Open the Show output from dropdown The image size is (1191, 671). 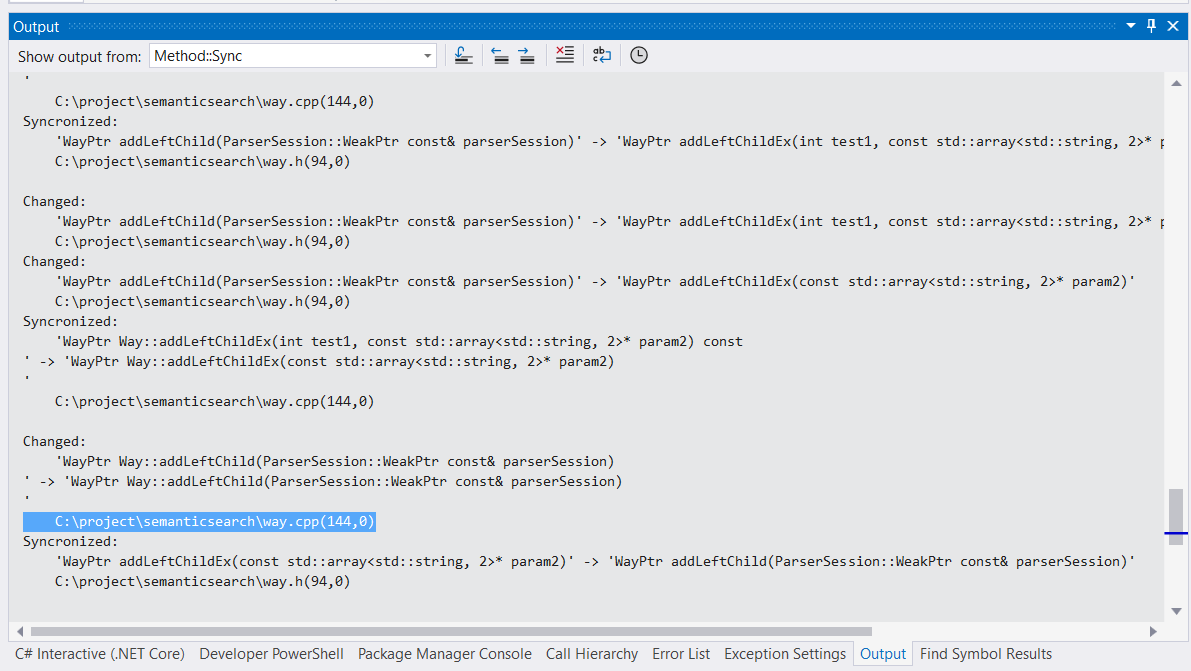(293, 56)
